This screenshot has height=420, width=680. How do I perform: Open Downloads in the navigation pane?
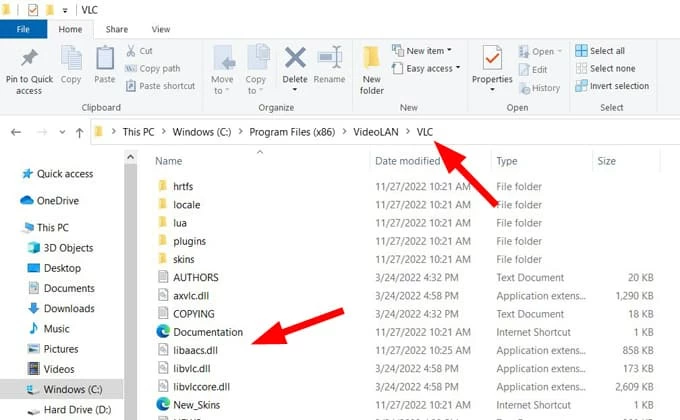[x=69, y=308]
